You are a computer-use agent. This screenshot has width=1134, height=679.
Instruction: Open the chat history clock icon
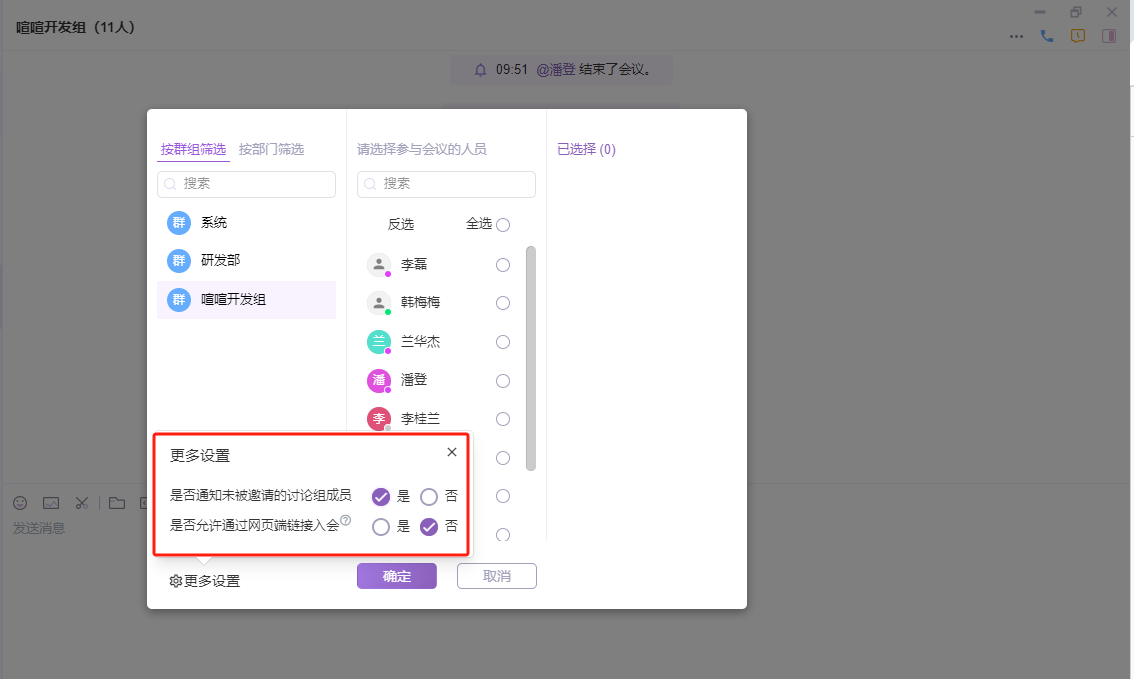point(1078,36)
